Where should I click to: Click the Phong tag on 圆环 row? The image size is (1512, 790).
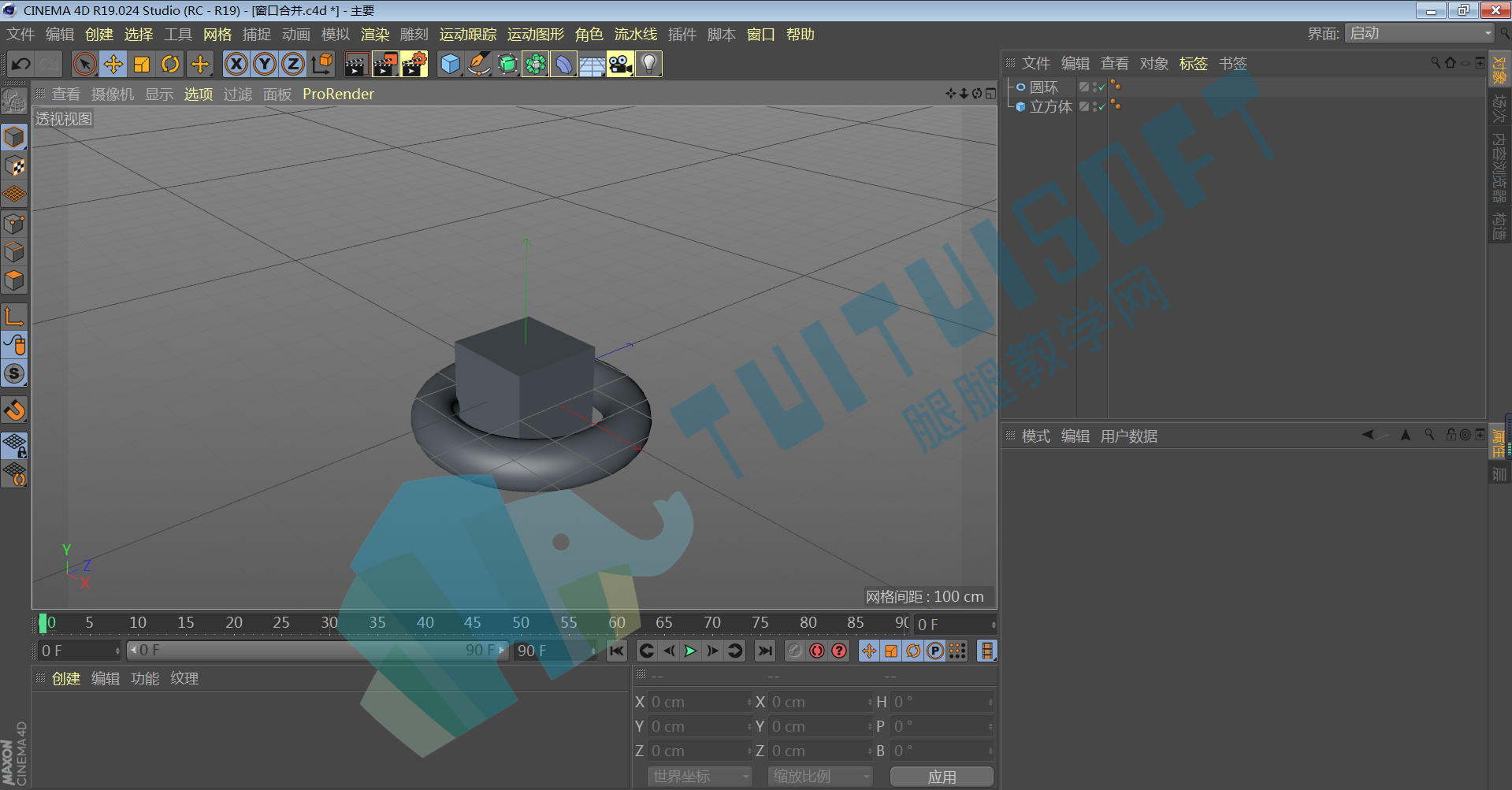(x=1115, y=85)
